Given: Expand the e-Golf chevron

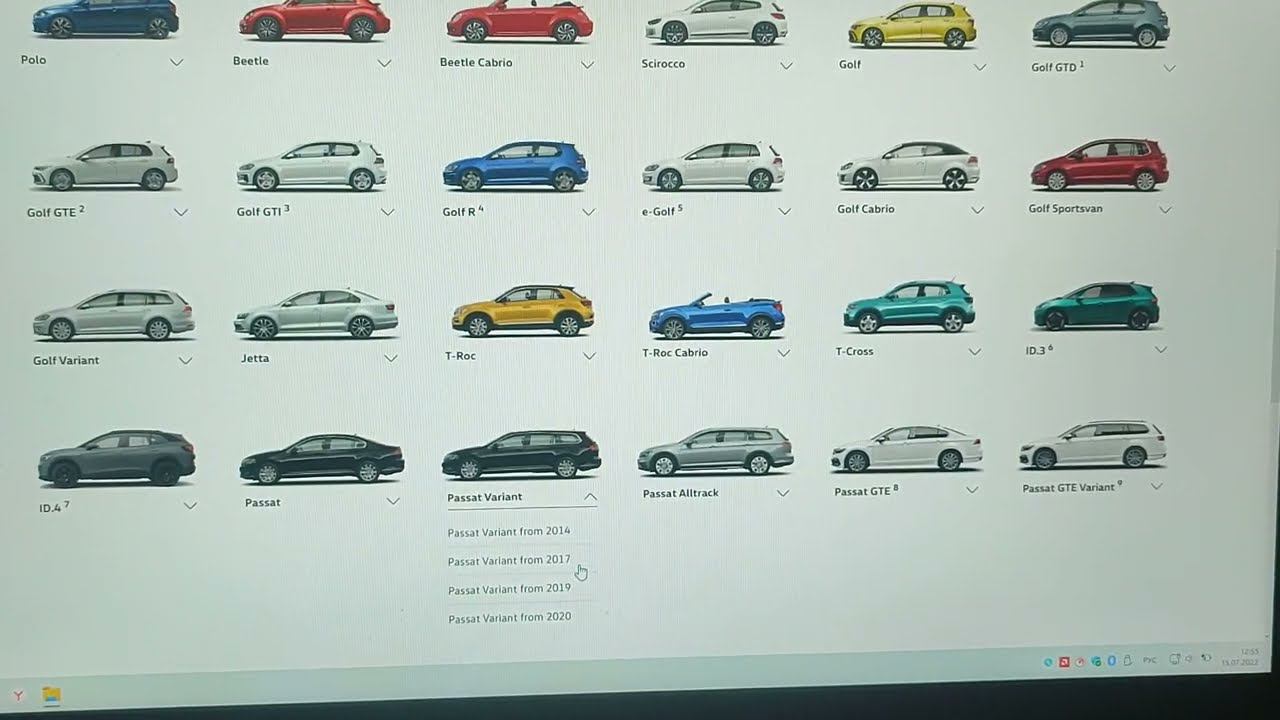Looking at the screenshot, I should [784, 211].
